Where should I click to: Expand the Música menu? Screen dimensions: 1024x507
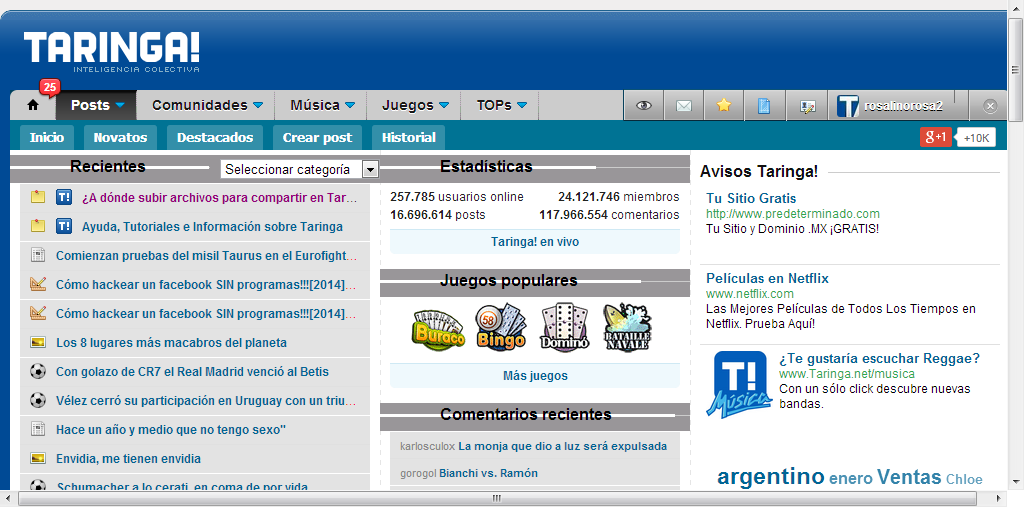pyautogui.click(x=321, y=105)
